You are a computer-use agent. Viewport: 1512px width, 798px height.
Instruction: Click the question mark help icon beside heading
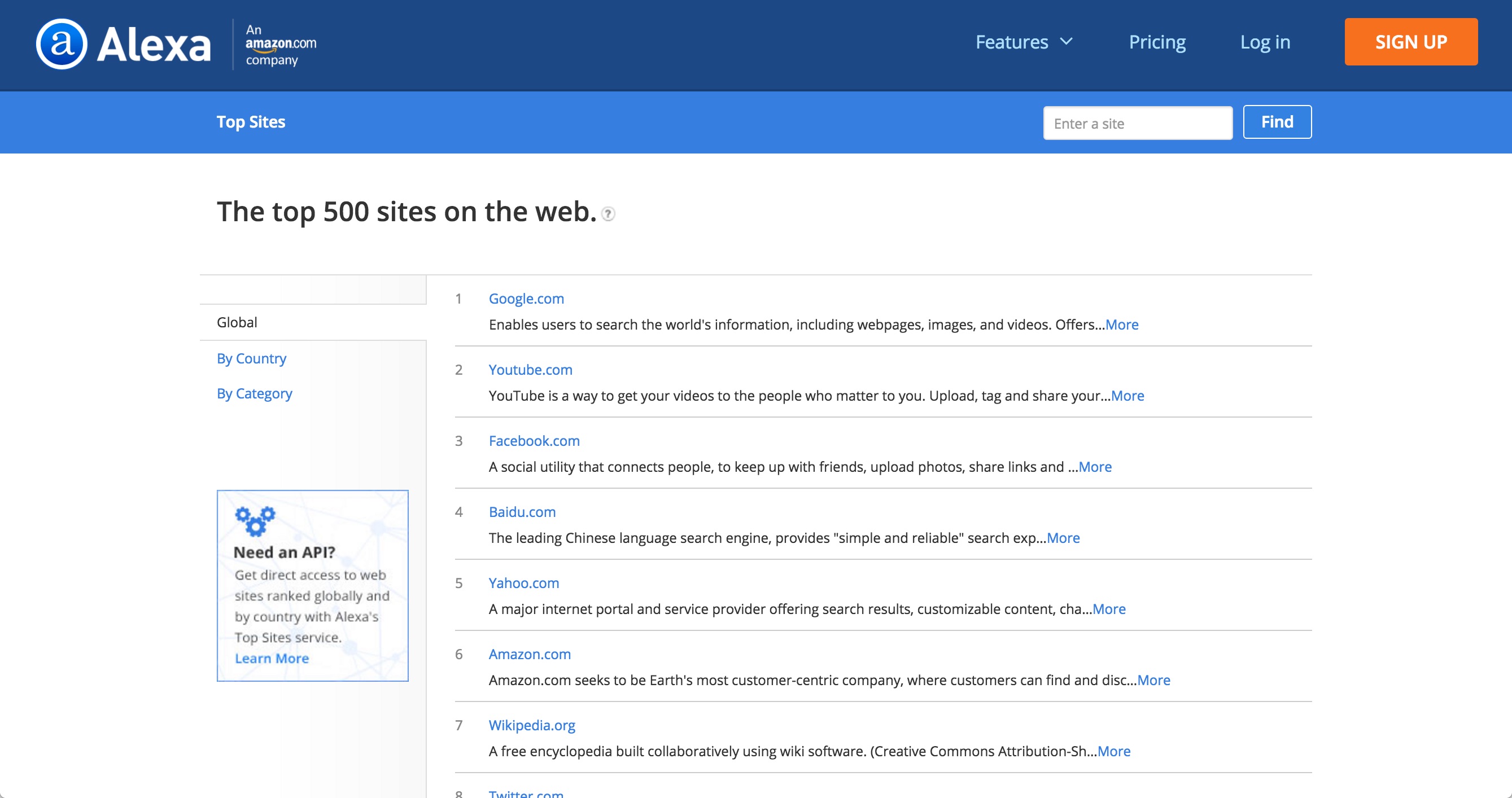609,214
